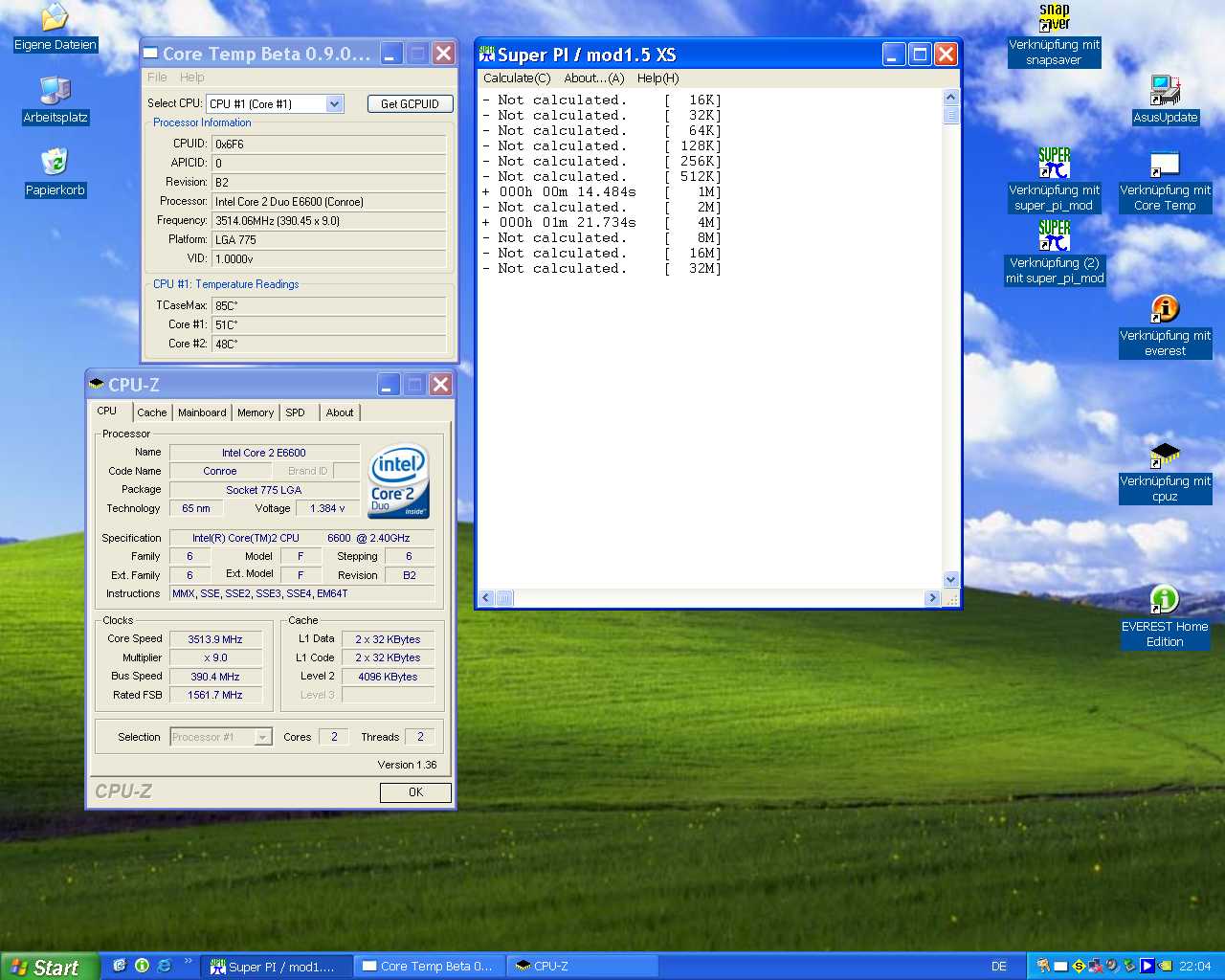Screen dimensions: 1225x980
Task: Click the yellow S icon in system tray
Action: pyautogui.click(x=1079, y=966)
